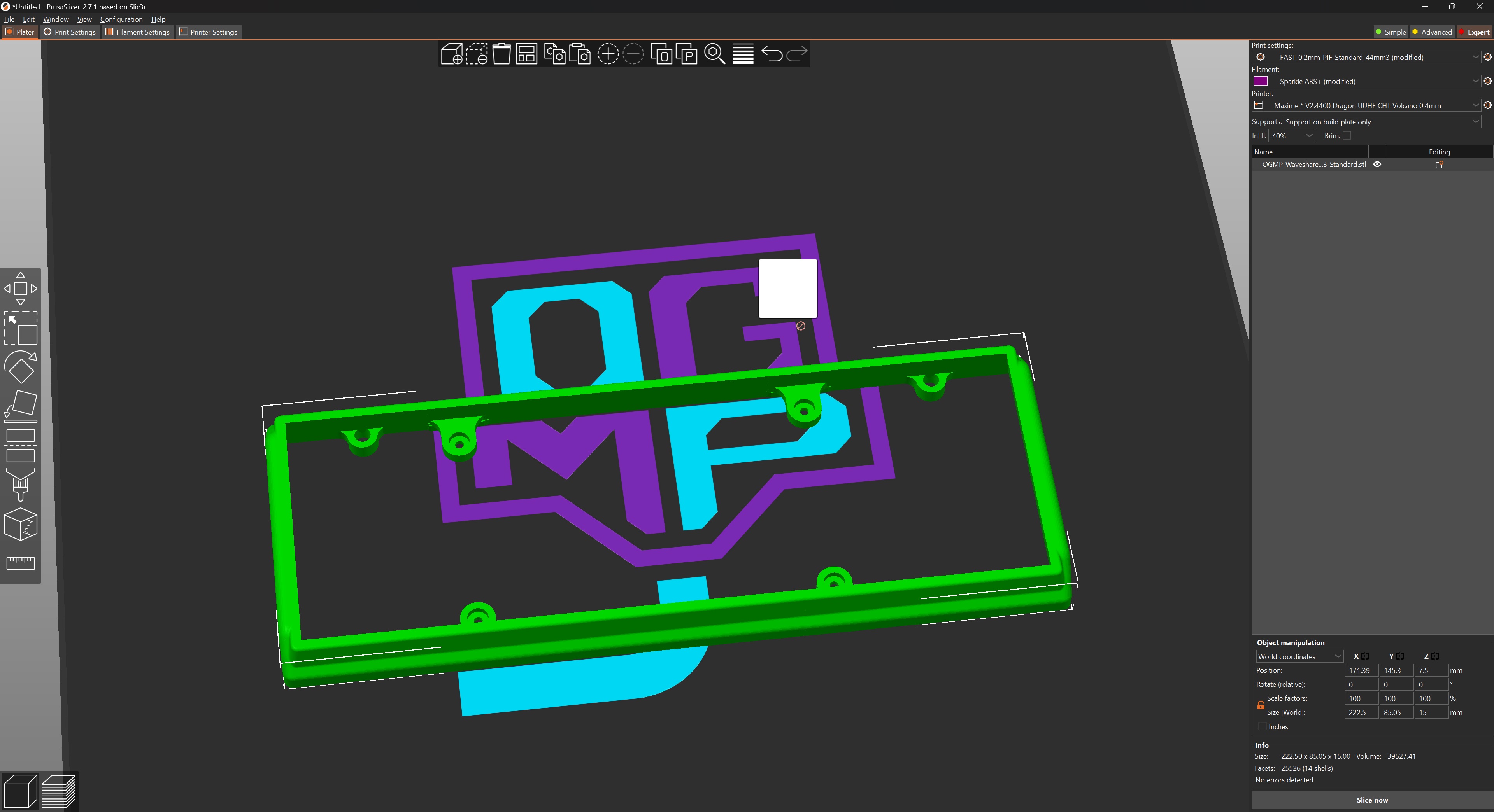Select the Rotate gizmo tool
Viewport: 1494px width, 812px height.
(x=20, y=367)
